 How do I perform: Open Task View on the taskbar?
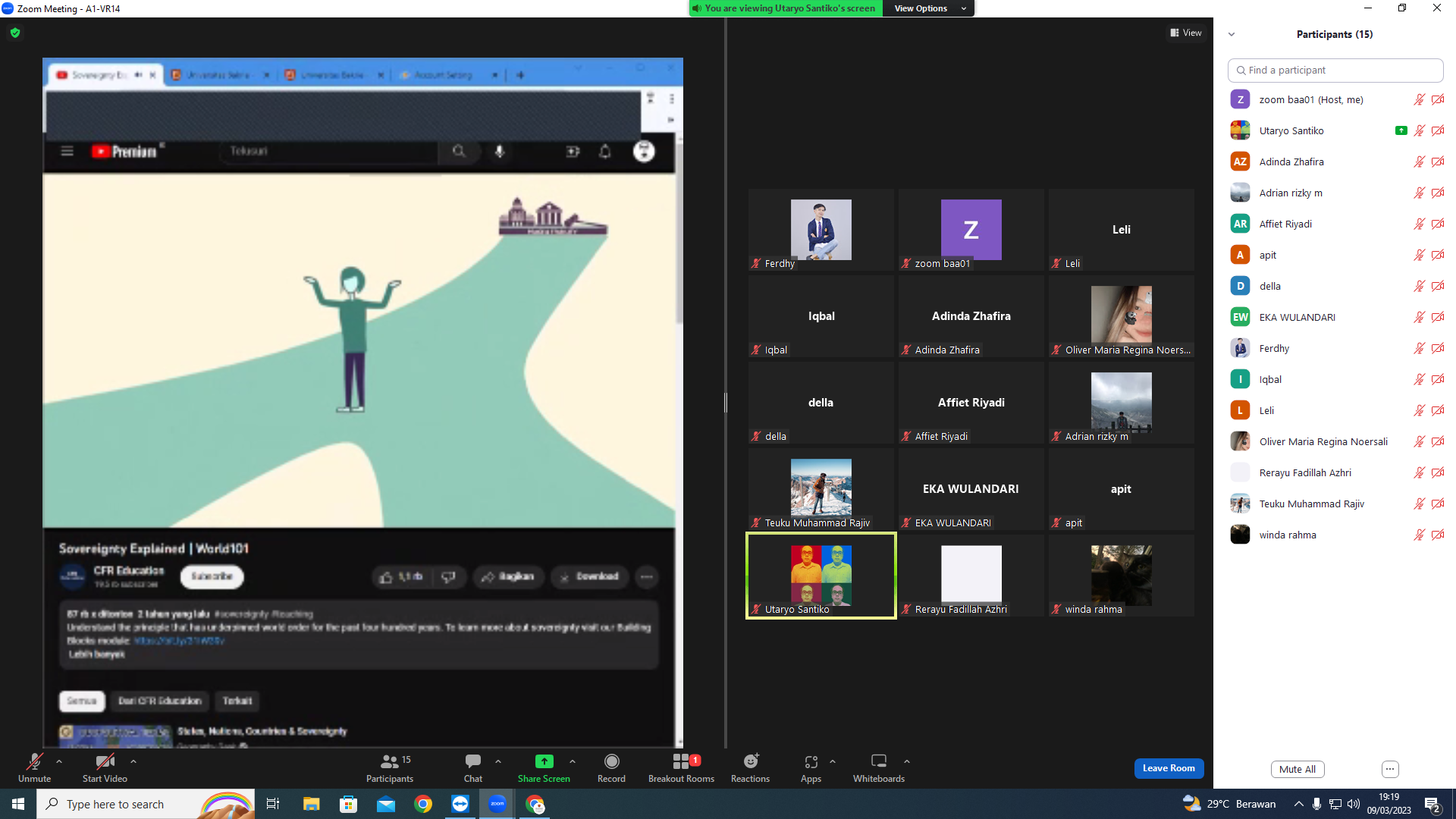[273, 804]
